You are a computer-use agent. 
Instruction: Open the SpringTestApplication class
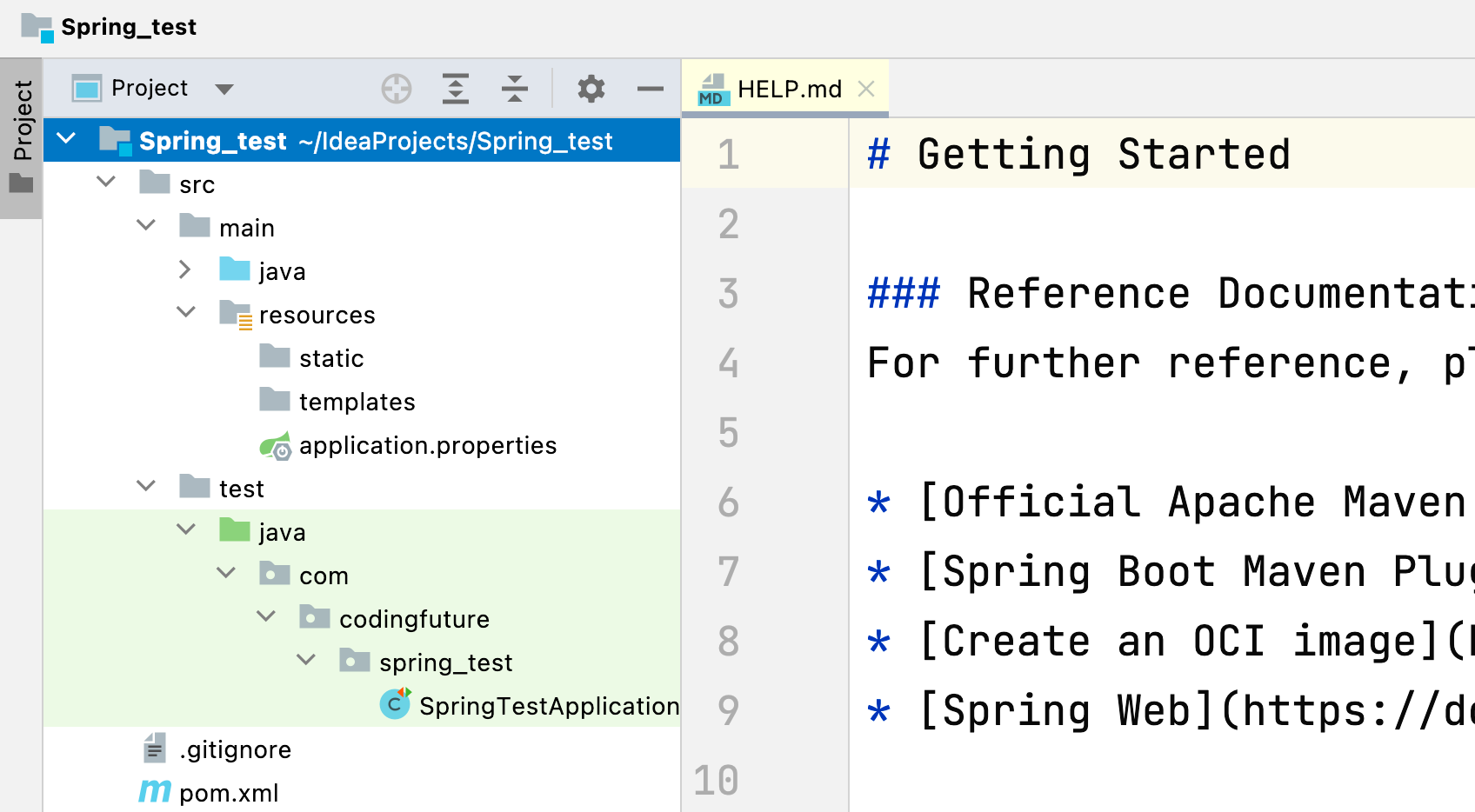(x=548, y=706)
